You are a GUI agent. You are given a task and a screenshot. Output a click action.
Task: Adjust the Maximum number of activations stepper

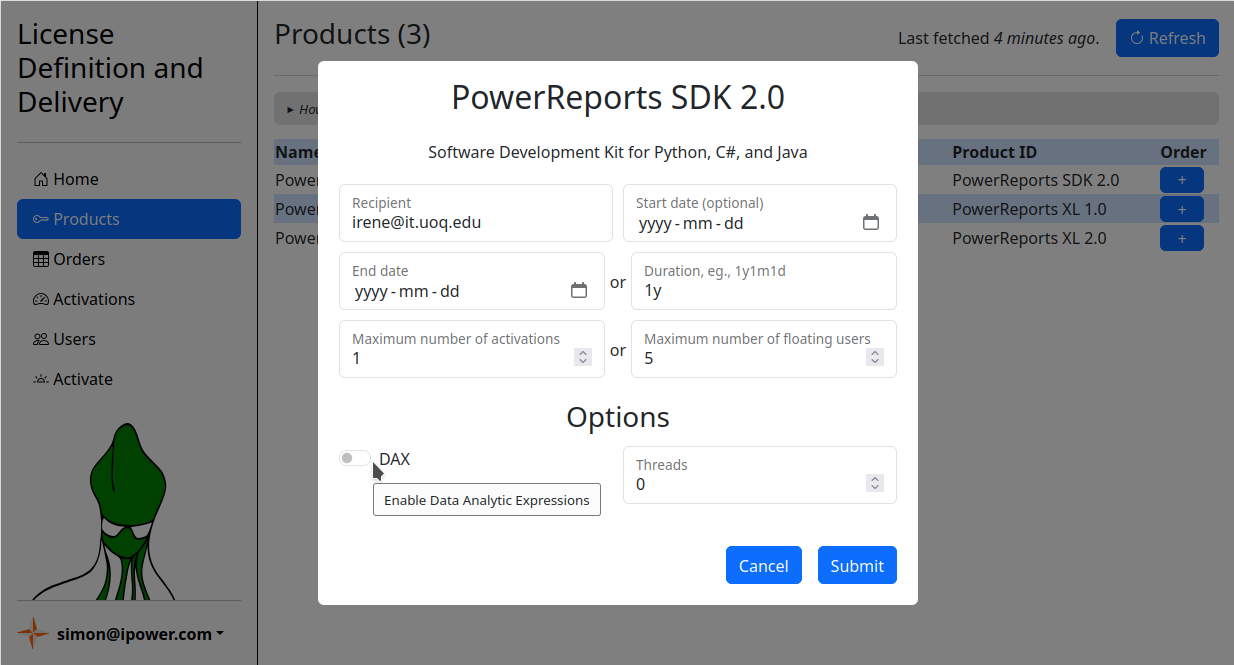point(583,357)
